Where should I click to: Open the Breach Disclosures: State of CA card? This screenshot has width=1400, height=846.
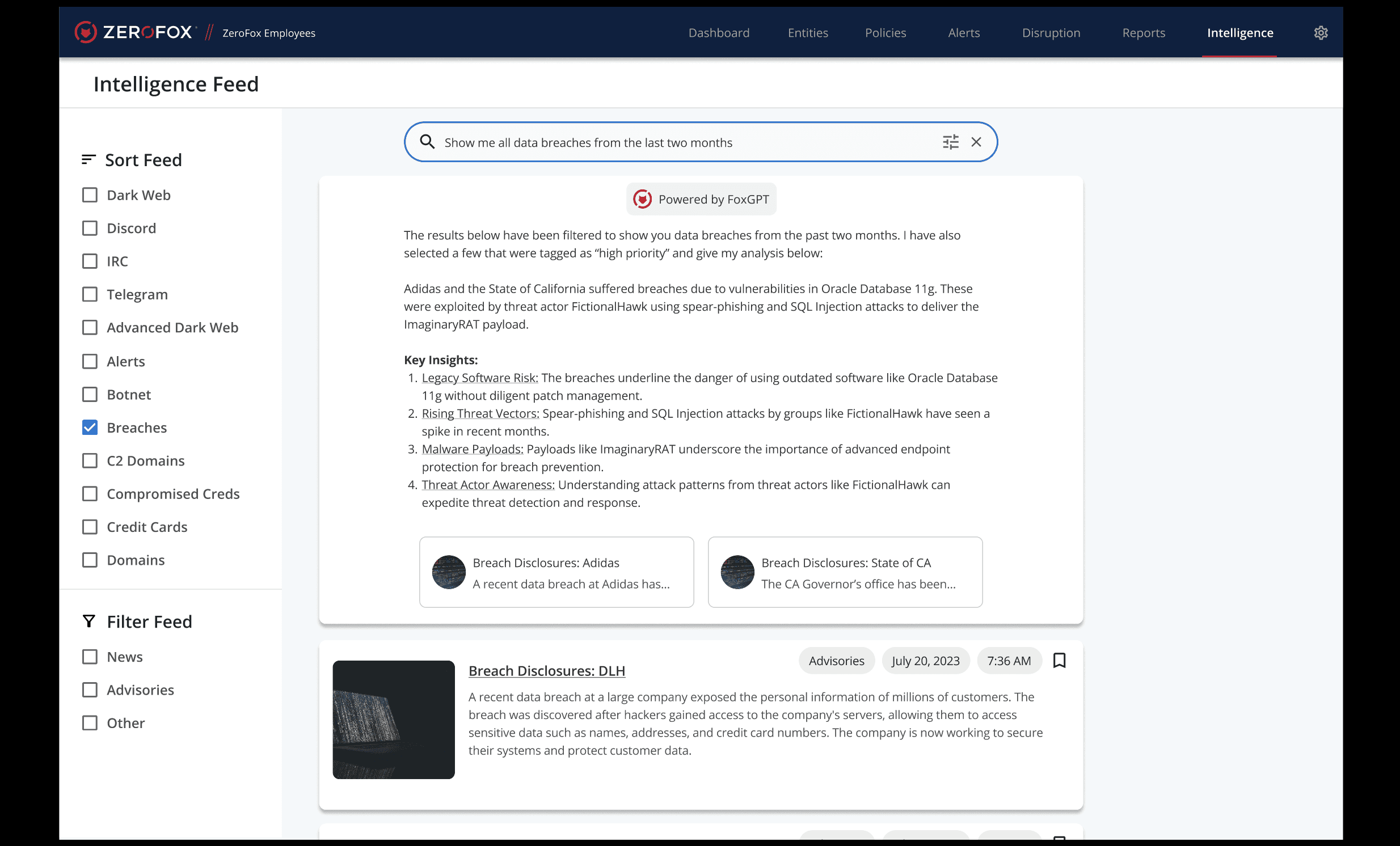click(845, 572)
